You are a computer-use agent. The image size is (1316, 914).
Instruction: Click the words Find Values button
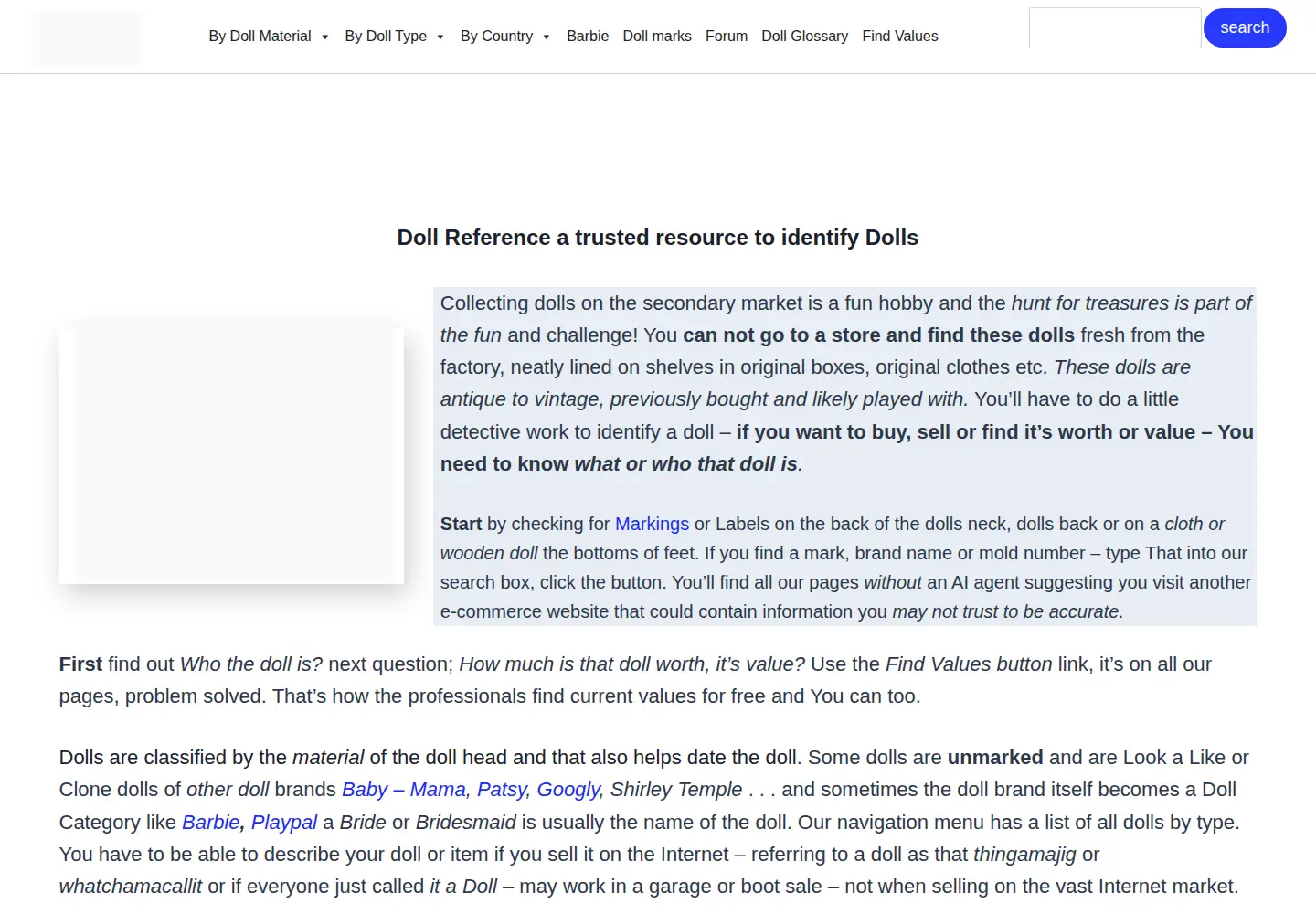click(969, 664)
